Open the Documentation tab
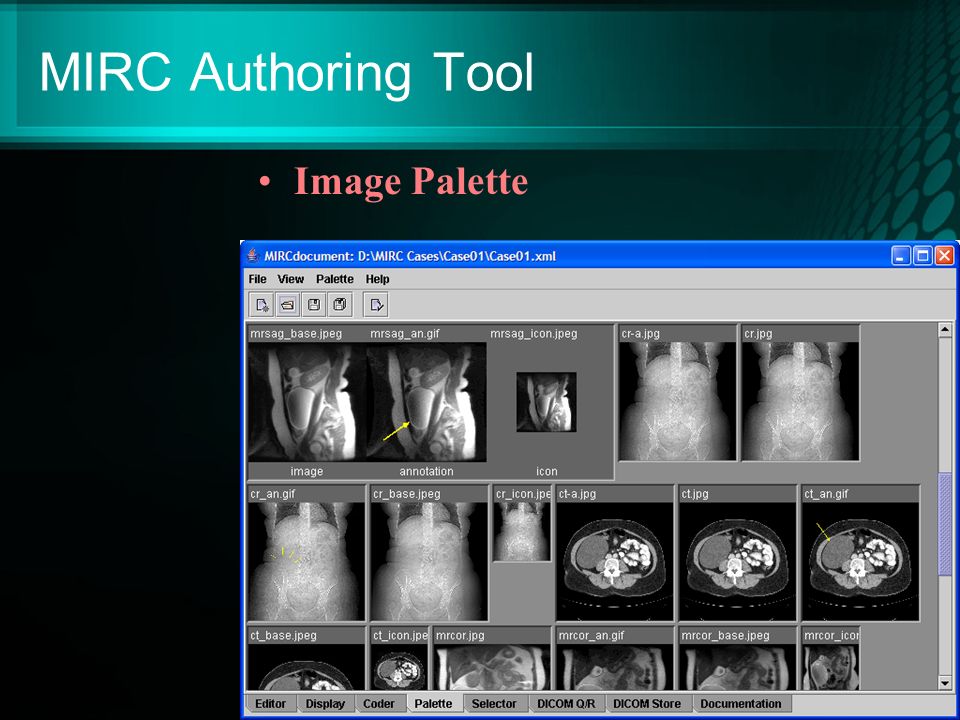 741,703
